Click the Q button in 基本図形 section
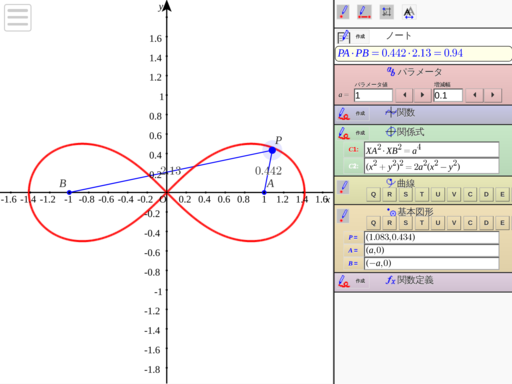Image resolution: width=512 pixels, height=384 pixels. 373,223
